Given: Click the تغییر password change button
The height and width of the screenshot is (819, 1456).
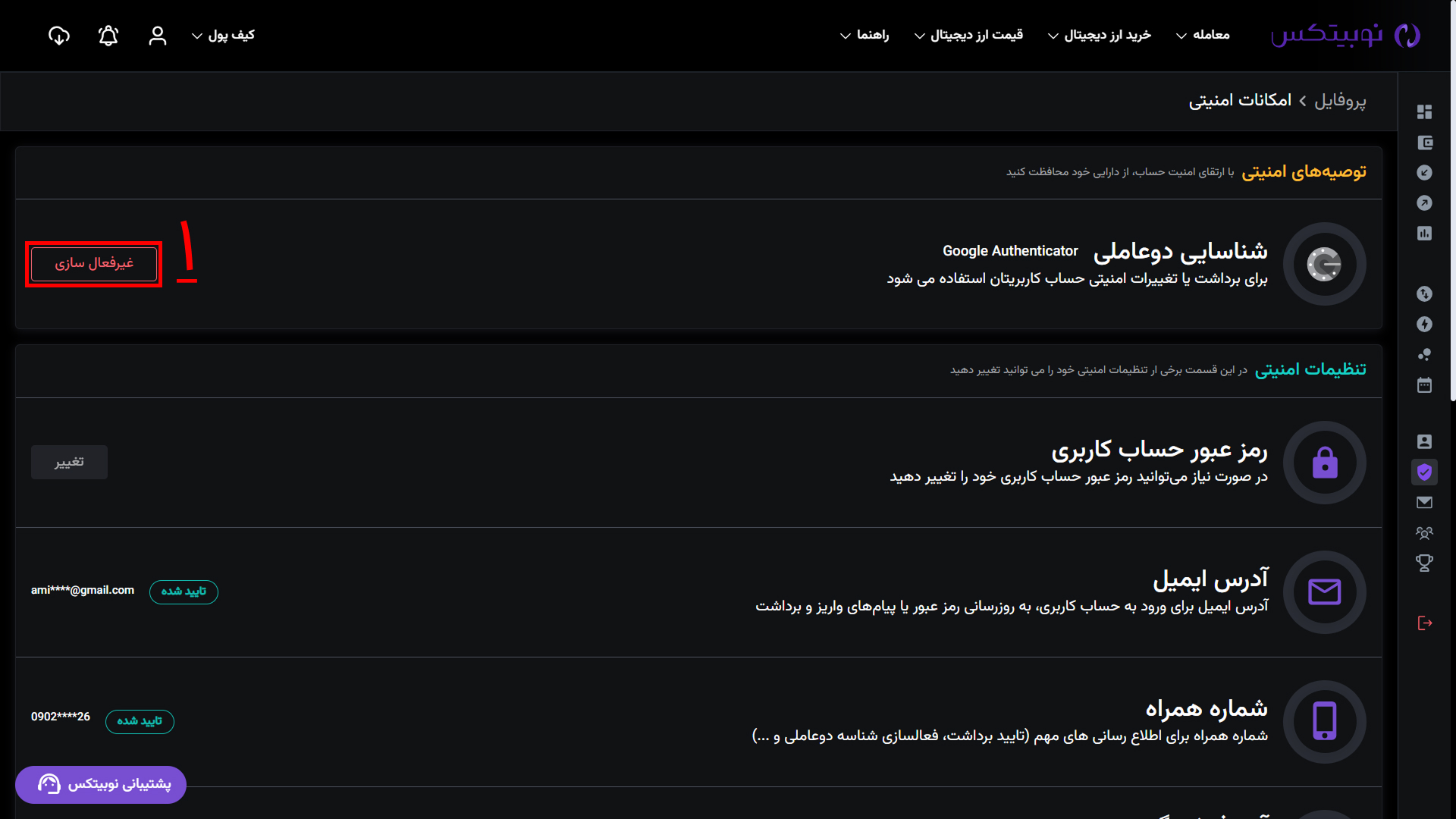Looking at the screenshot, I should 69,462.
